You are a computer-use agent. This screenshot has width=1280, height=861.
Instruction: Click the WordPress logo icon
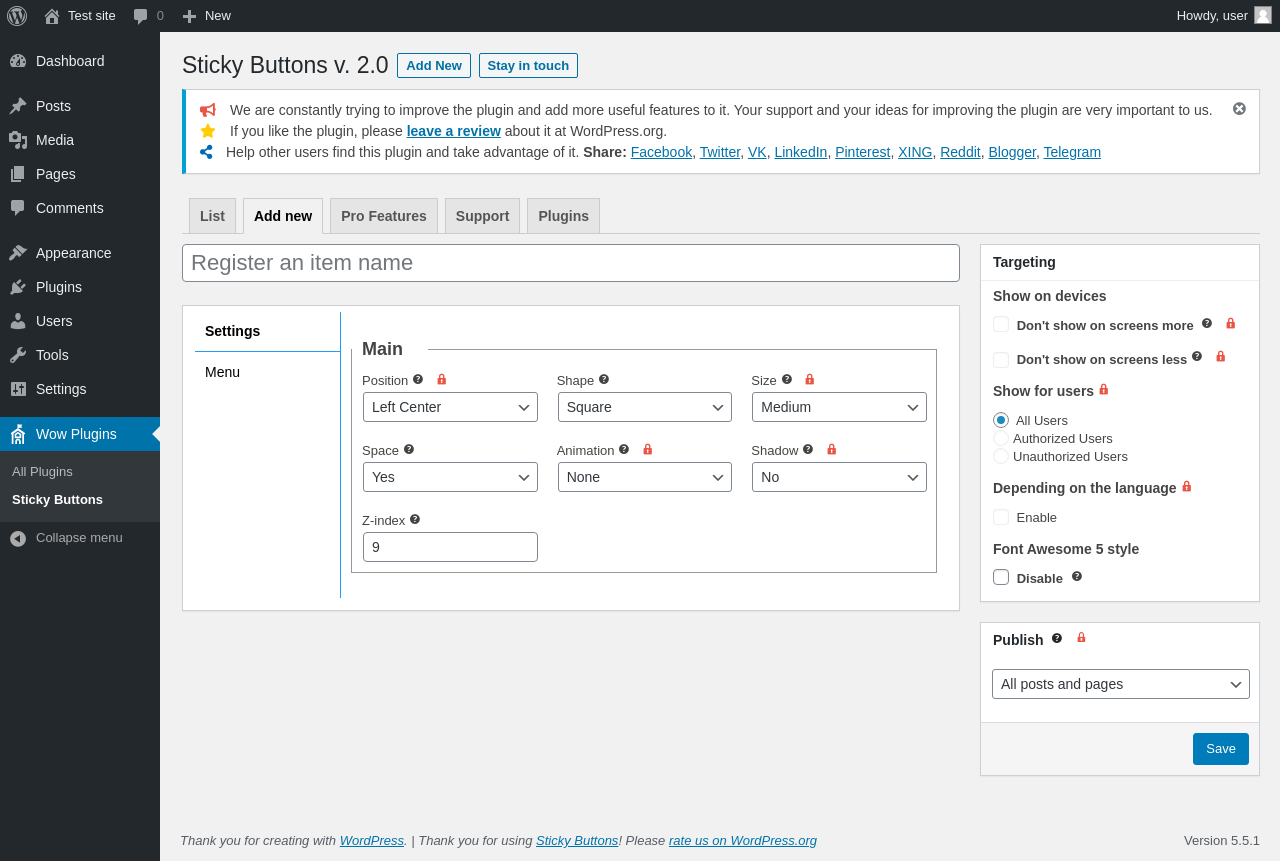(17, 16)
